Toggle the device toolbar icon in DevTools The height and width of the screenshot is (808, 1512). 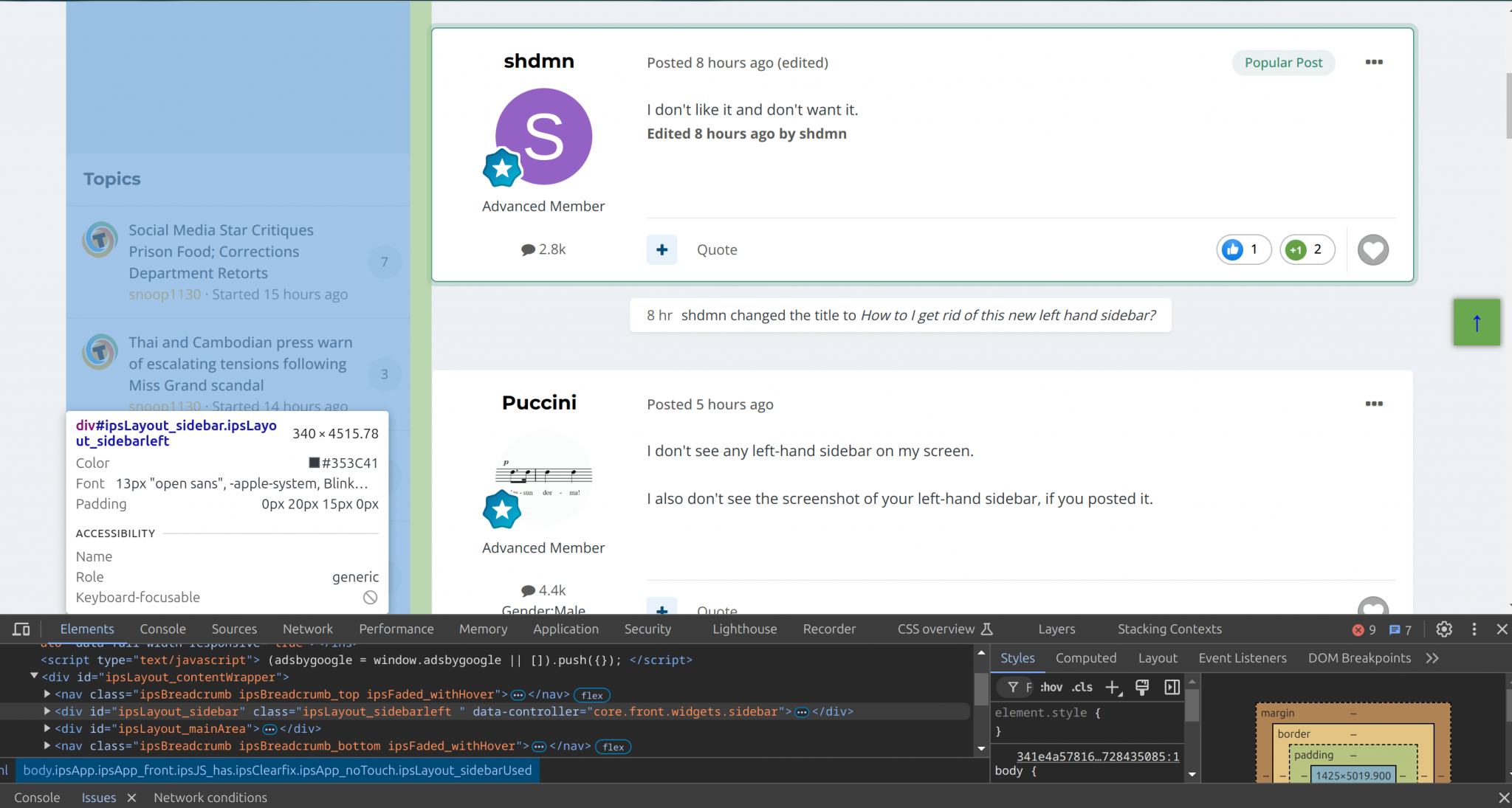[21, 629]
